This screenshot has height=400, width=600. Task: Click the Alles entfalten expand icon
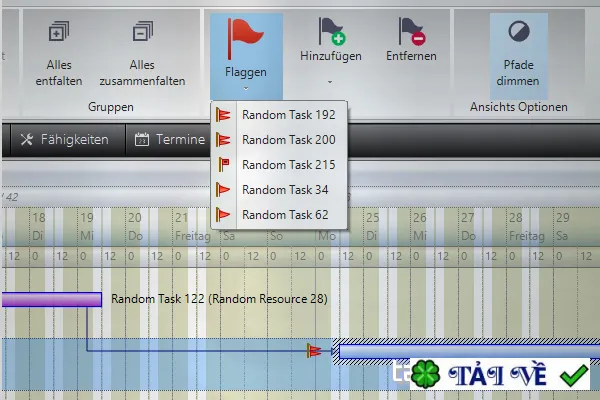[x=59, y=31]
